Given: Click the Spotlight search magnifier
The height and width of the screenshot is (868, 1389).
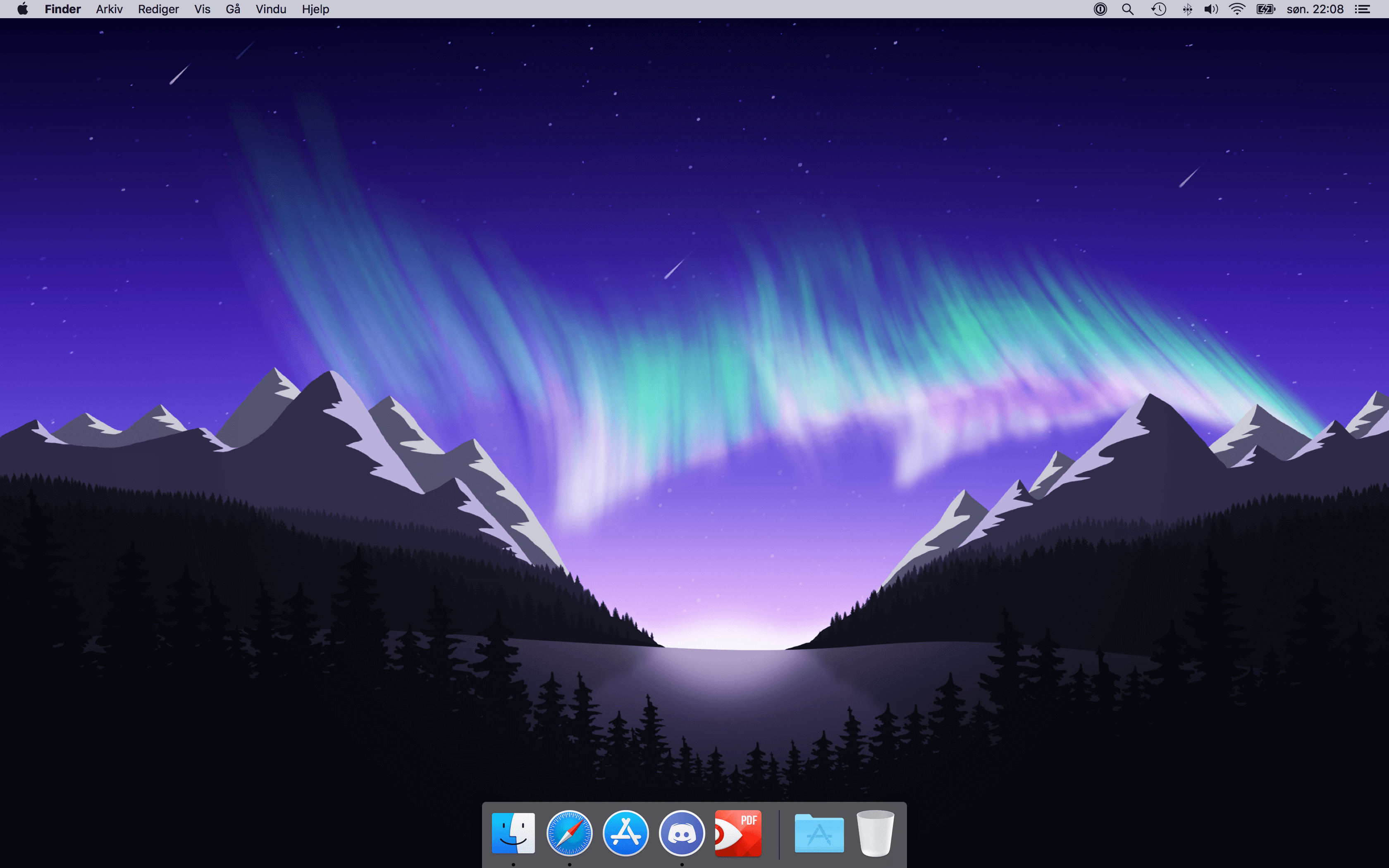Looking at the screenshot, I should tap(1127, 9).
